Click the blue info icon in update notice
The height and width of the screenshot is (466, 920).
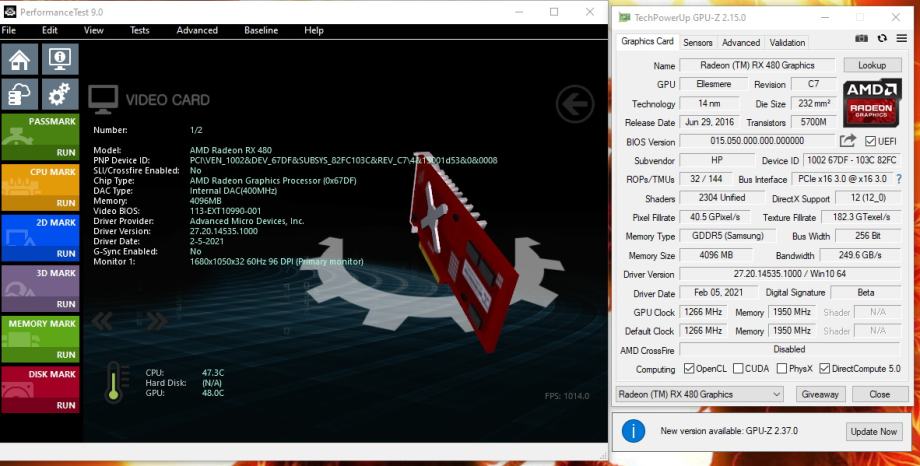coord(633,431)
